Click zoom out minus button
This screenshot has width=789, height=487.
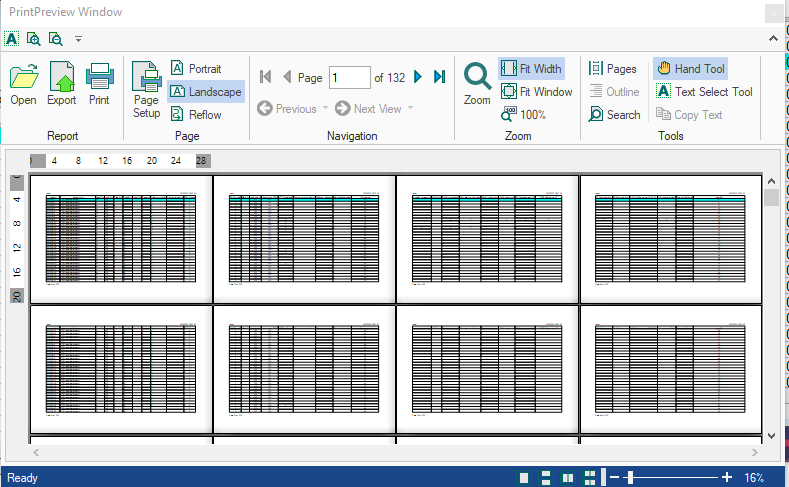tap(614, 477)
